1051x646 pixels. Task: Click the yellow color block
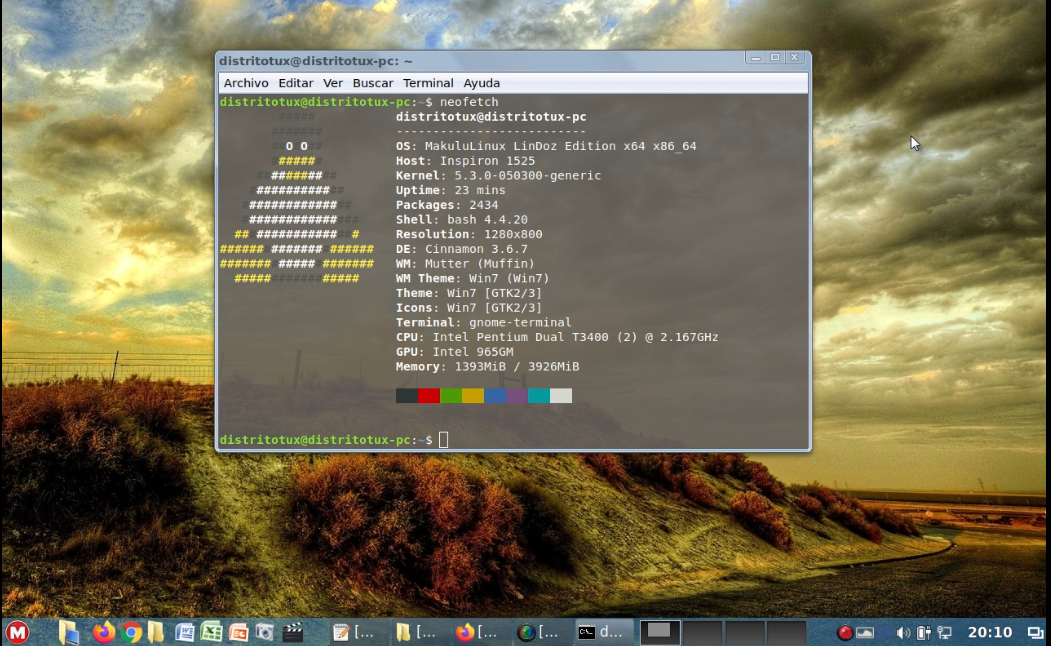tap(473, 395)
